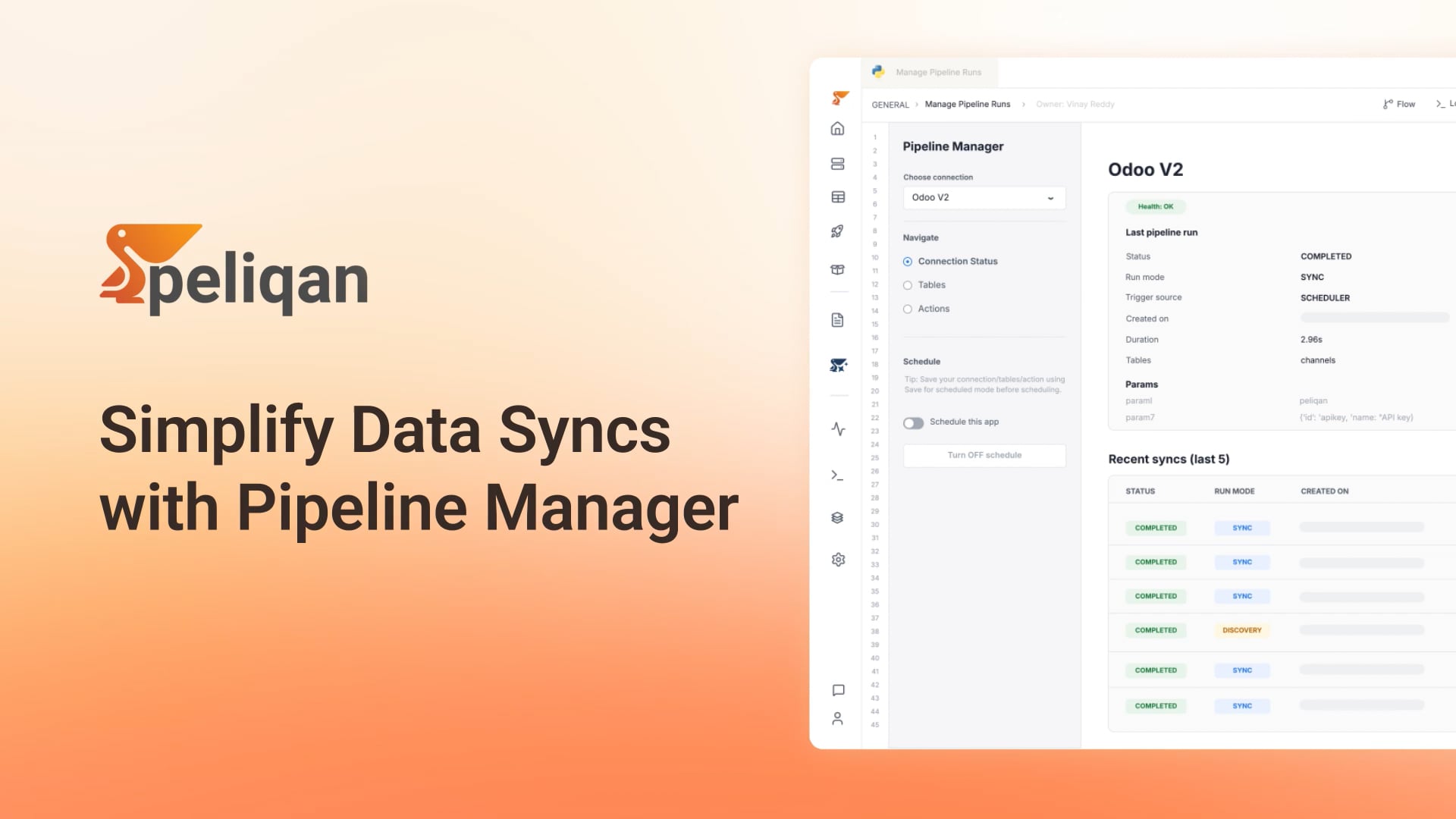Click the CREATED ON column header
This screenshot has width=1456, height=819.
coord(1324,491)
